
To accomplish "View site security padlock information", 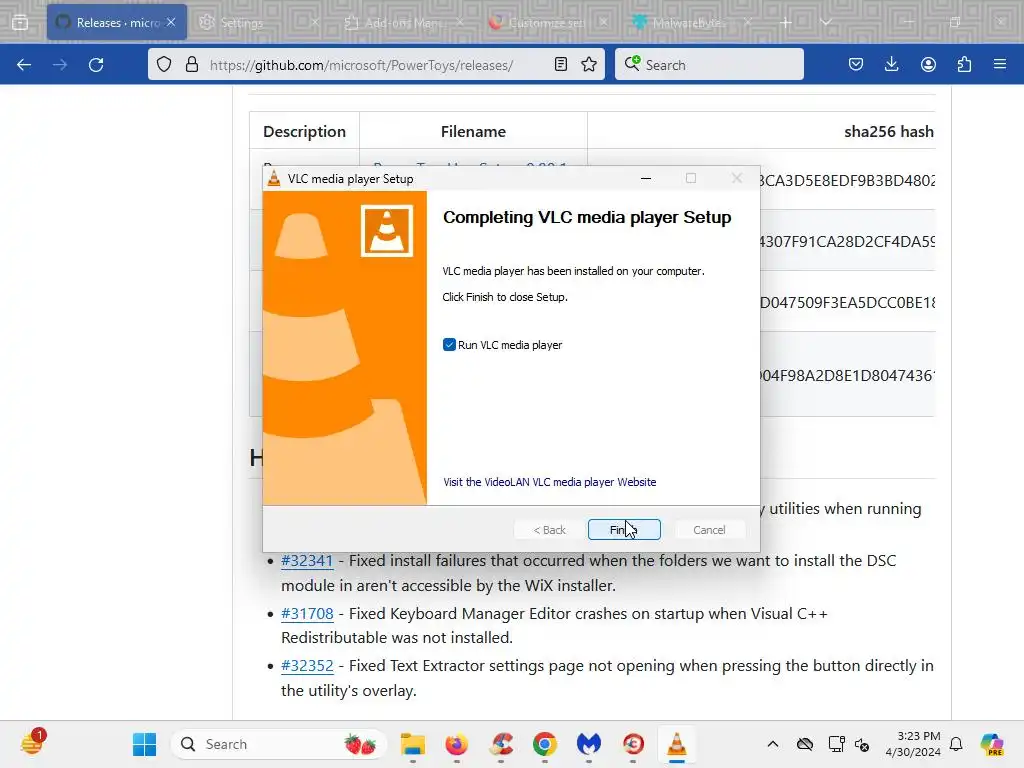I will point(191,65).
